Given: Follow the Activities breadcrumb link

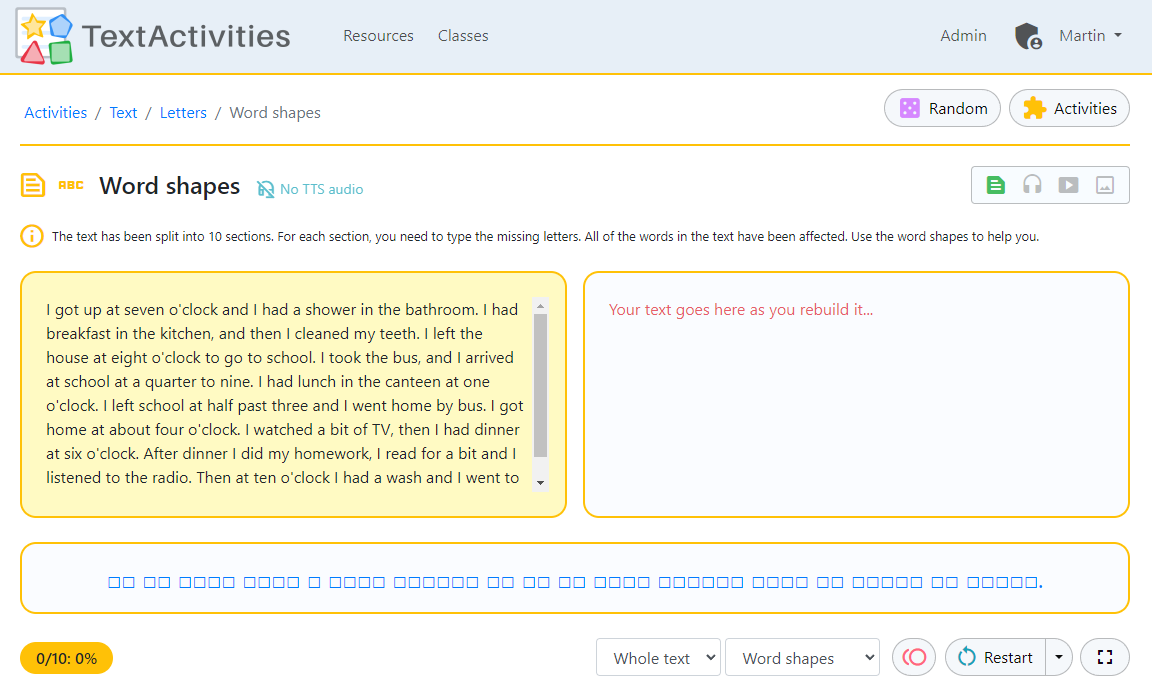Looking at the screenshot, I should tap(56, 112).
